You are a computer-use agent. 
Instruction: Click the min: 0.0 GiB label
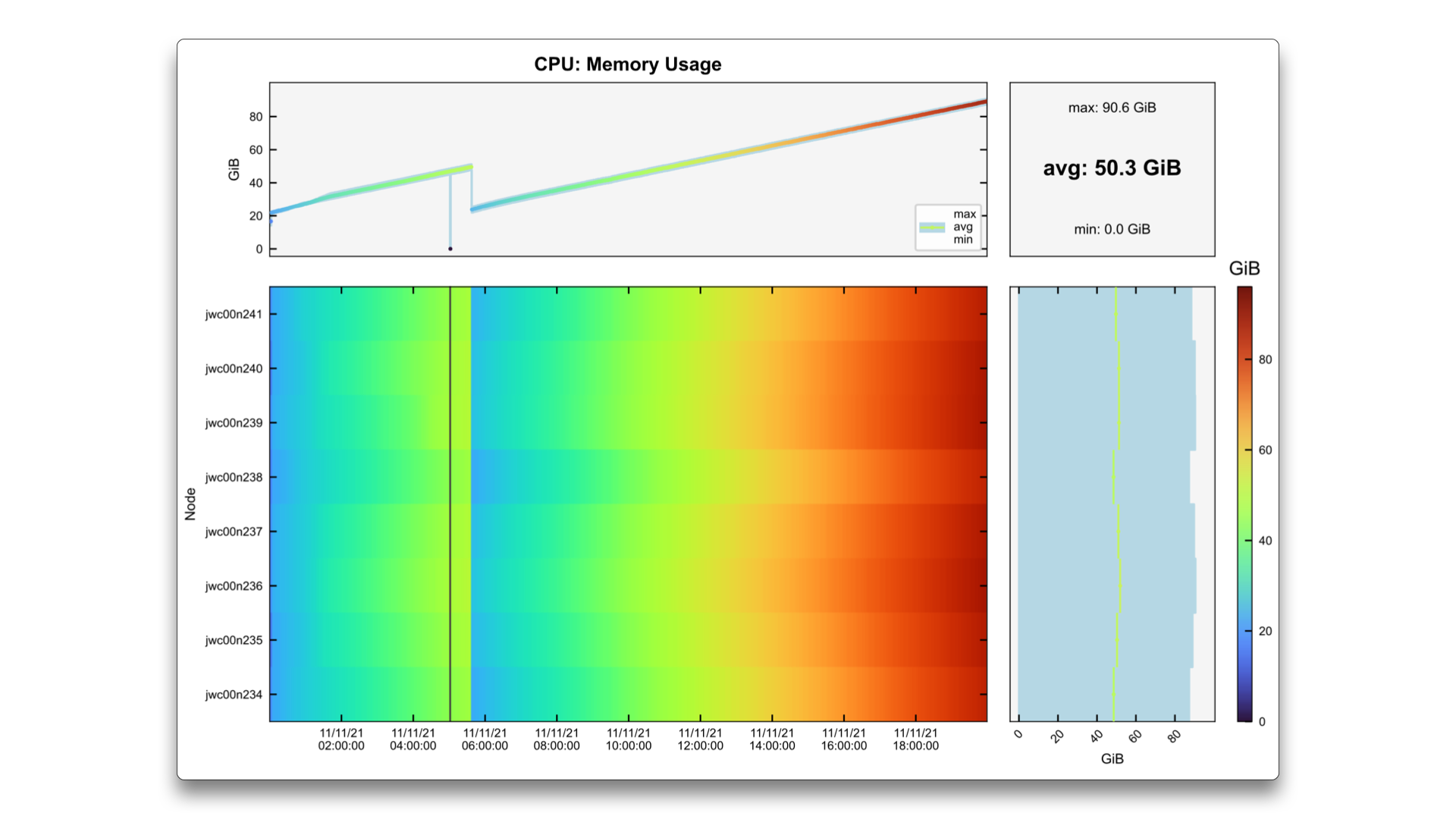(1112, 229)
